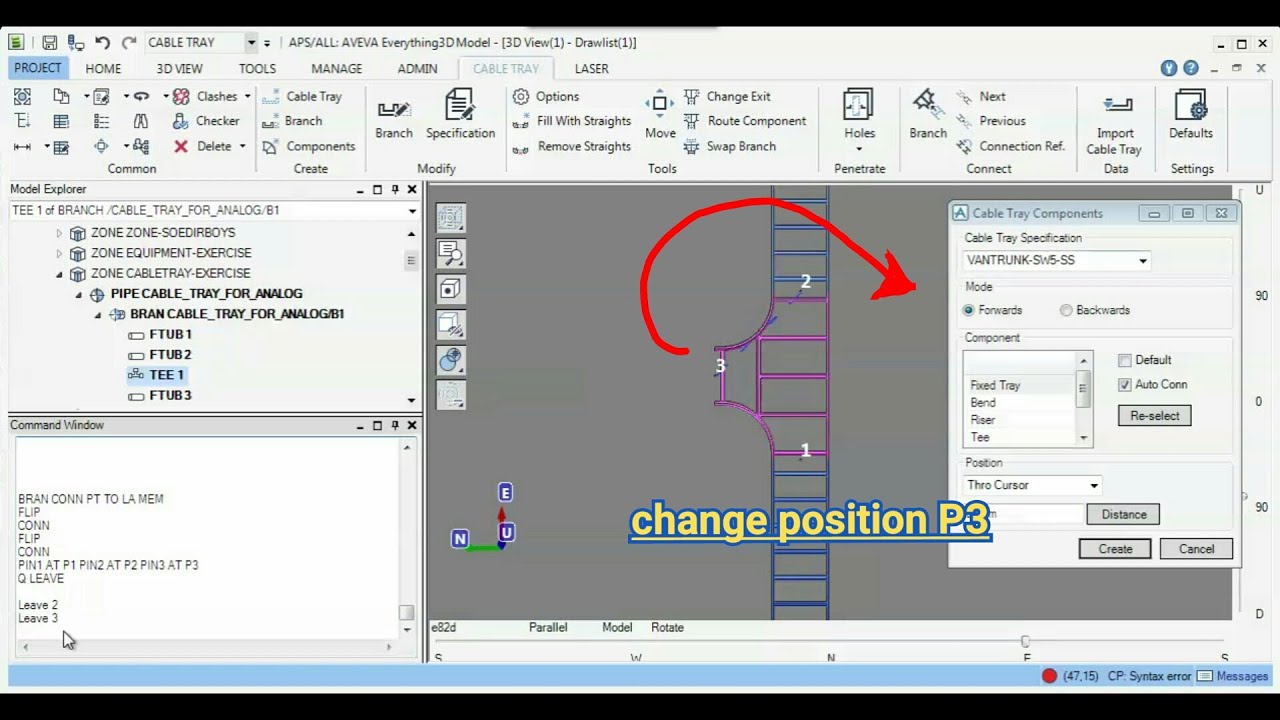Collapse PIPE CABLE_TRAY_FOR_ANALOG node
Viewport: 1280px width, 720px height.
pos(79,294)
